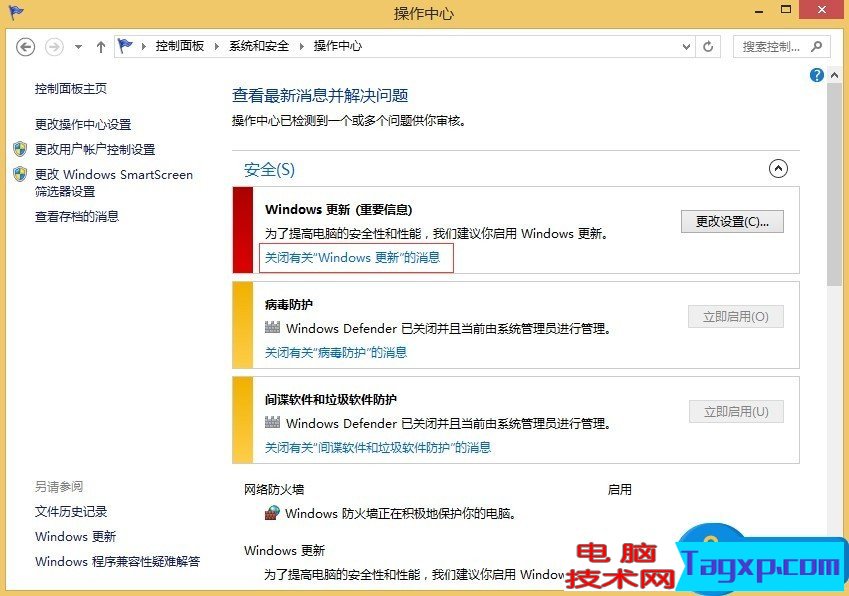Open 控制面板主页 link
Screen dimensions: 849x596
tap(71, 88)
